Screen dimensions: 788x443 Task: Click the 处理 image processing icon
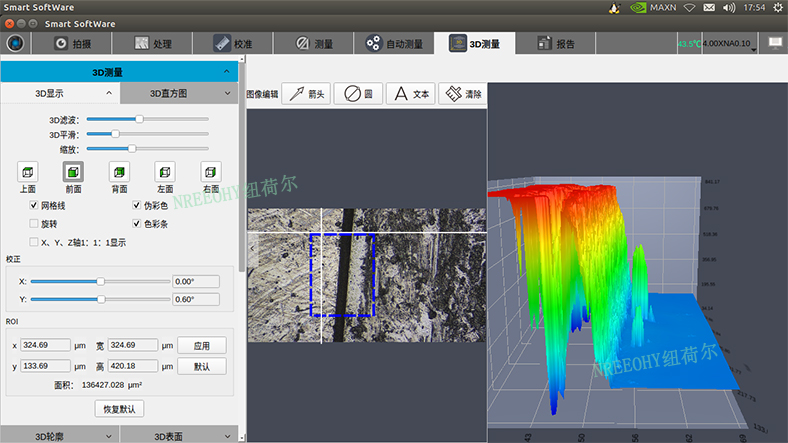142,43
